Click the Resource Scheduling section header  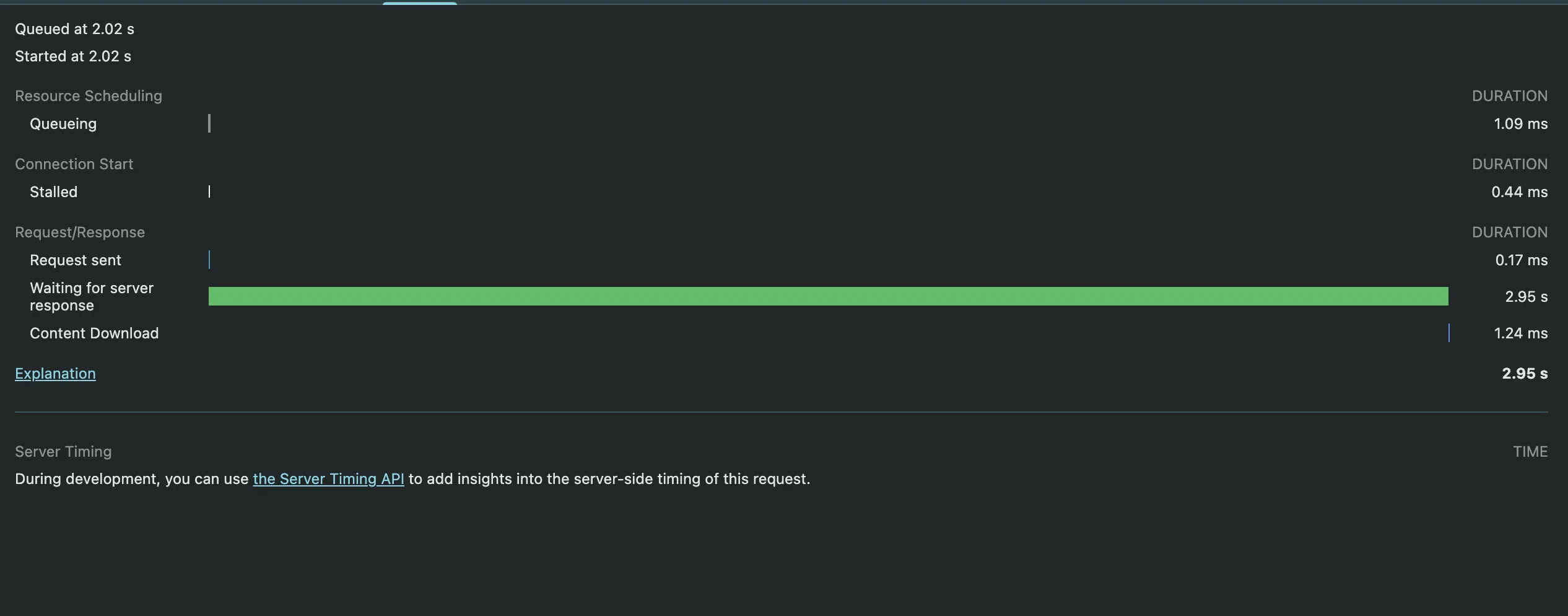[x=89, y=96]
